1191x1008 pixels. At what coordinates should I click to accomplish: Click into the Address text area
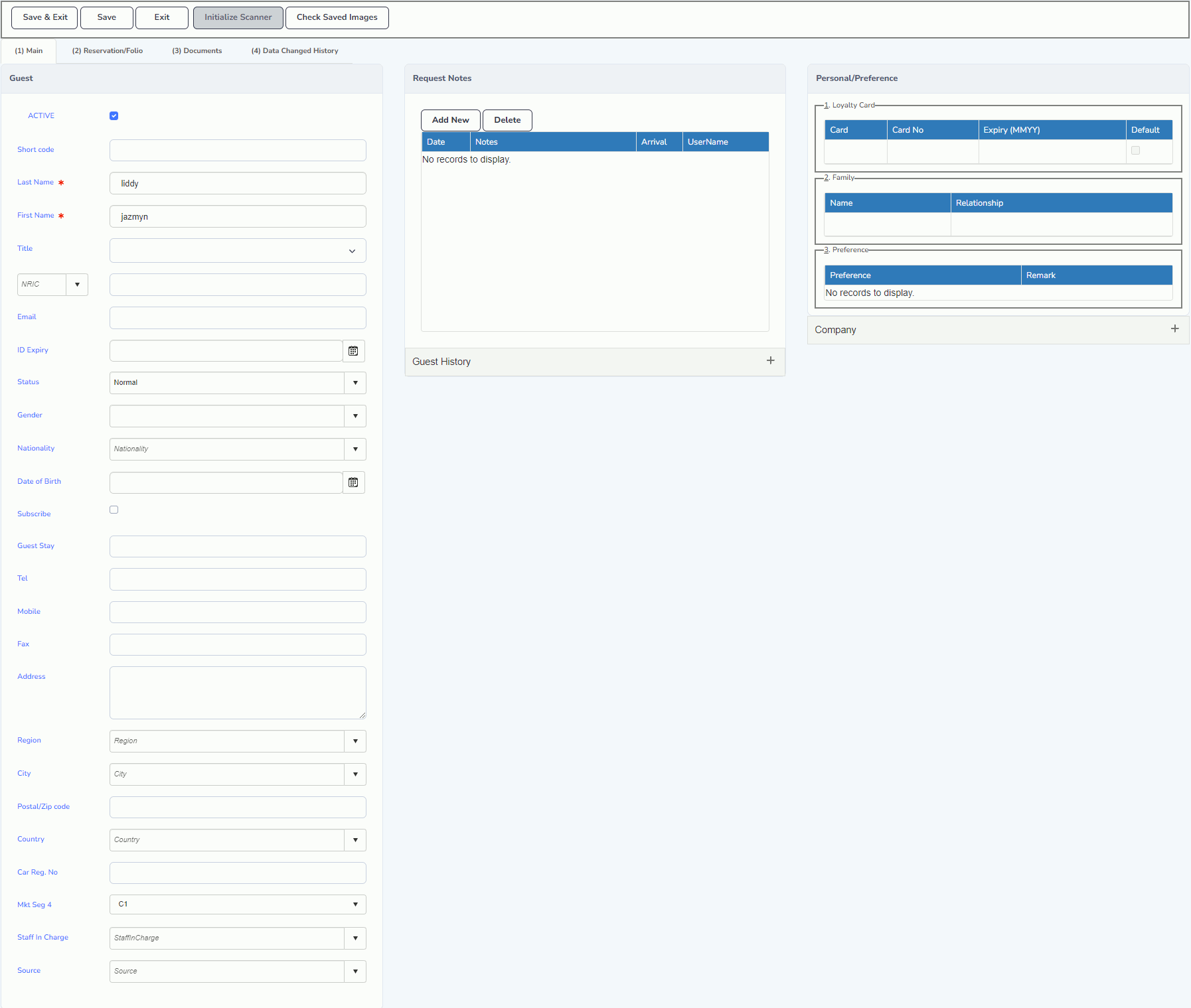238,693
